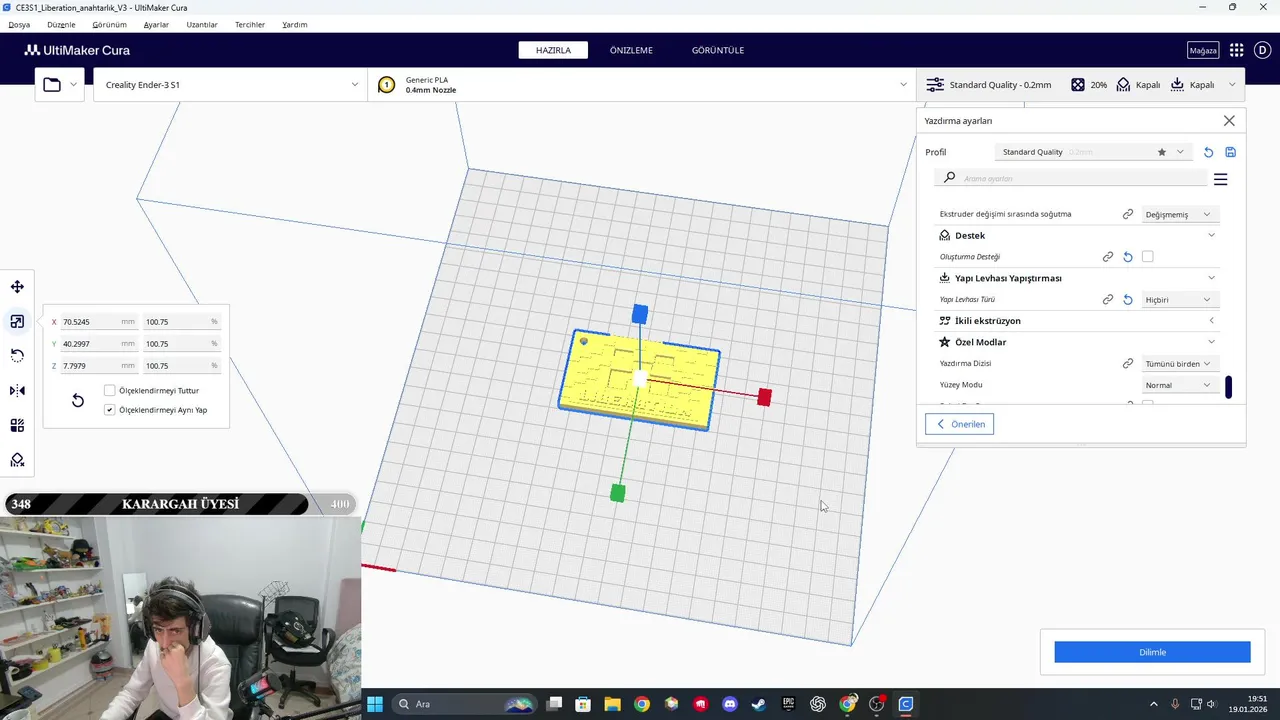Collapse the Yapı Levhası Yapıştırması section
1280x720 pixels.
(1212, 278)
